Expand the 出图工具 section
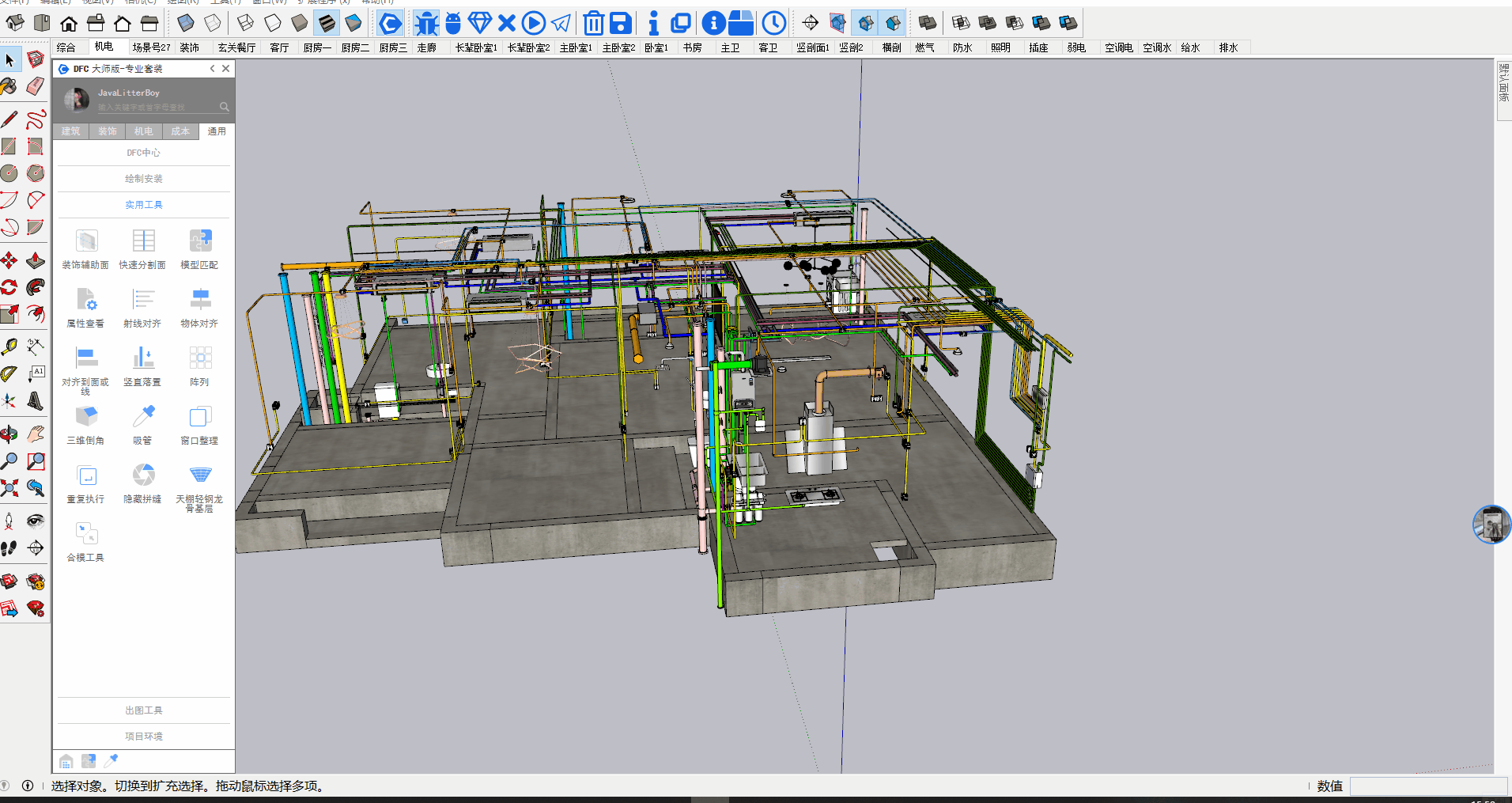Image resolution: width=1512 pixels, height=803 pixels. click(x=143, y=710)
